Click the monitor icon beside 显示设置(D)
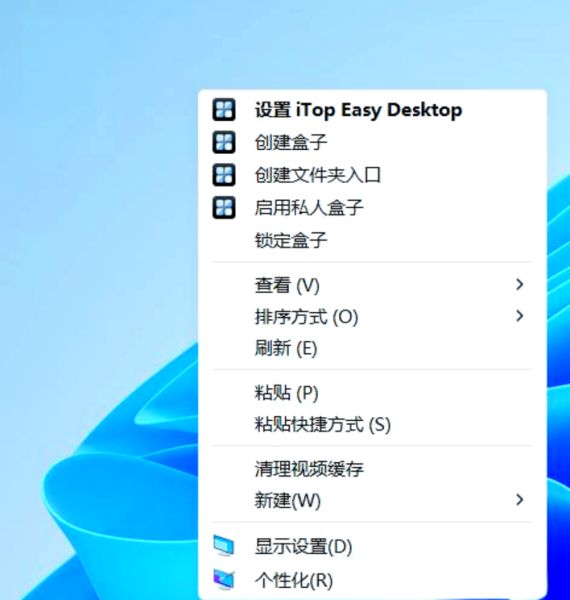 point(224,546)
